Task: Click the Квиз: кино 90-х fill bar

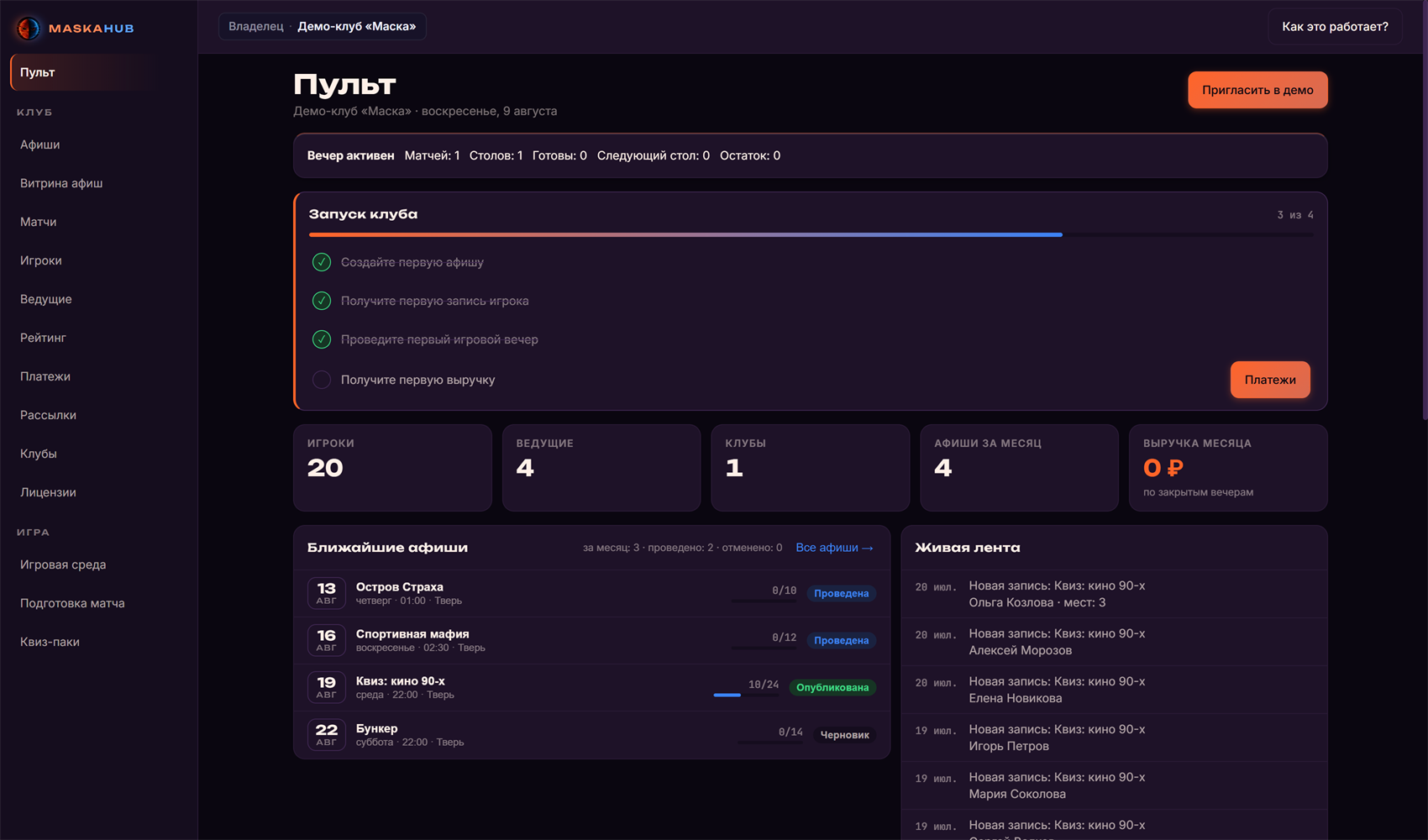Action: 746,695
